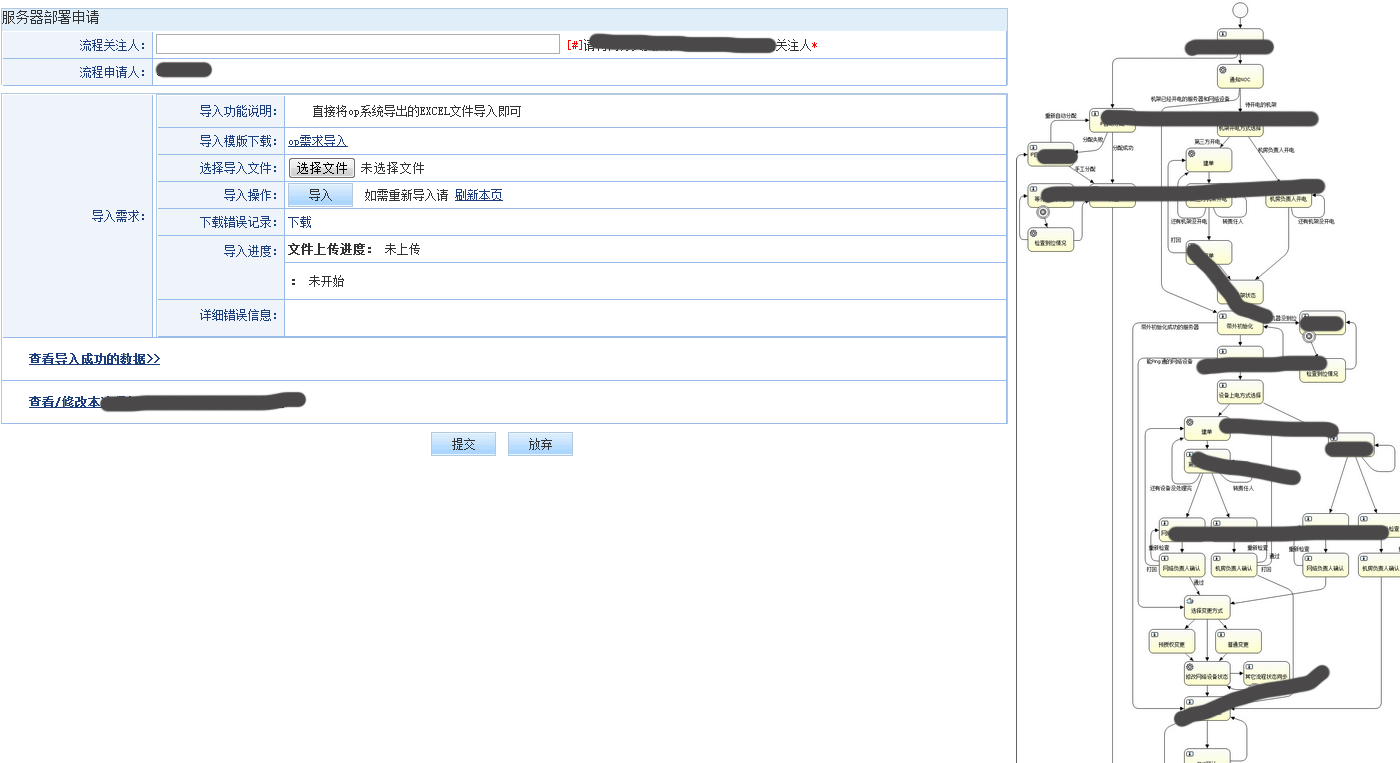Click the 未上传 upload status text
This screenshot has width=1400, height=763.
pos(402,249)
